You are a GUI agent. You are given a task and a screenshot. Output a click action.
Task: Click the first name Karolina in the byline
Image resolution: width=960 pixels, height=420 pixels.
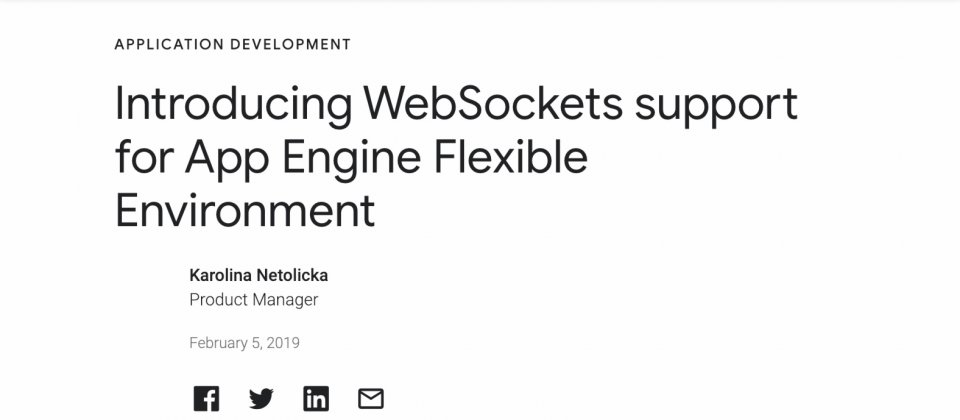(x=220, y=276)
